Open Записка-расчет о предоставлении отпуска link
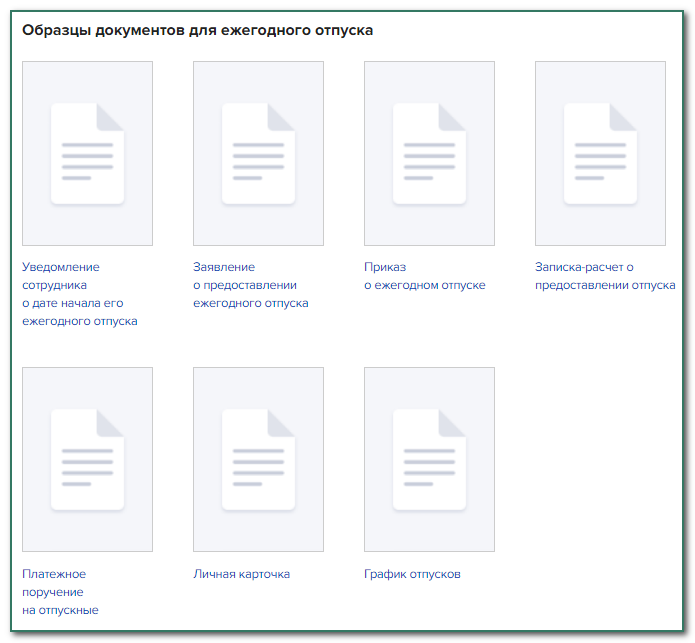 tap(605, 276)
